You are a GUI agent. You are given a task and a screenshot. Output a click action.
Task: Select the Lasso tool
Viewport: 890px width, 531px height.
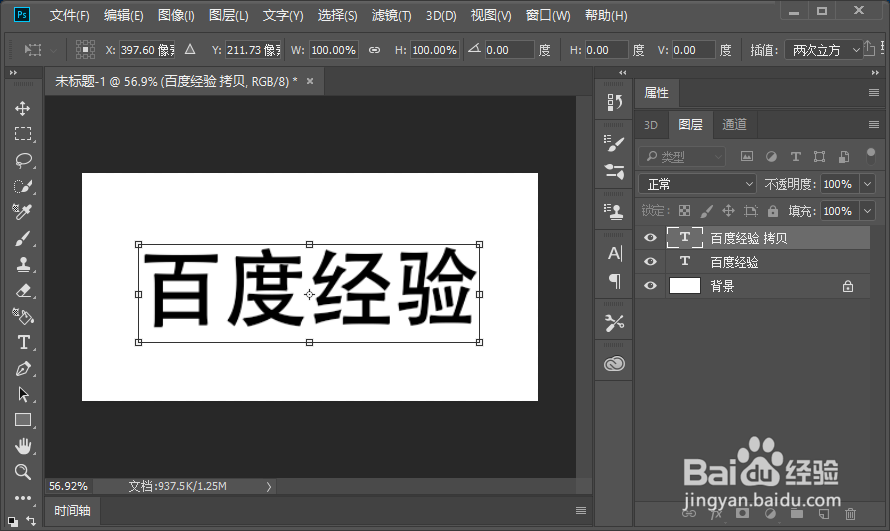pos(23,160)
